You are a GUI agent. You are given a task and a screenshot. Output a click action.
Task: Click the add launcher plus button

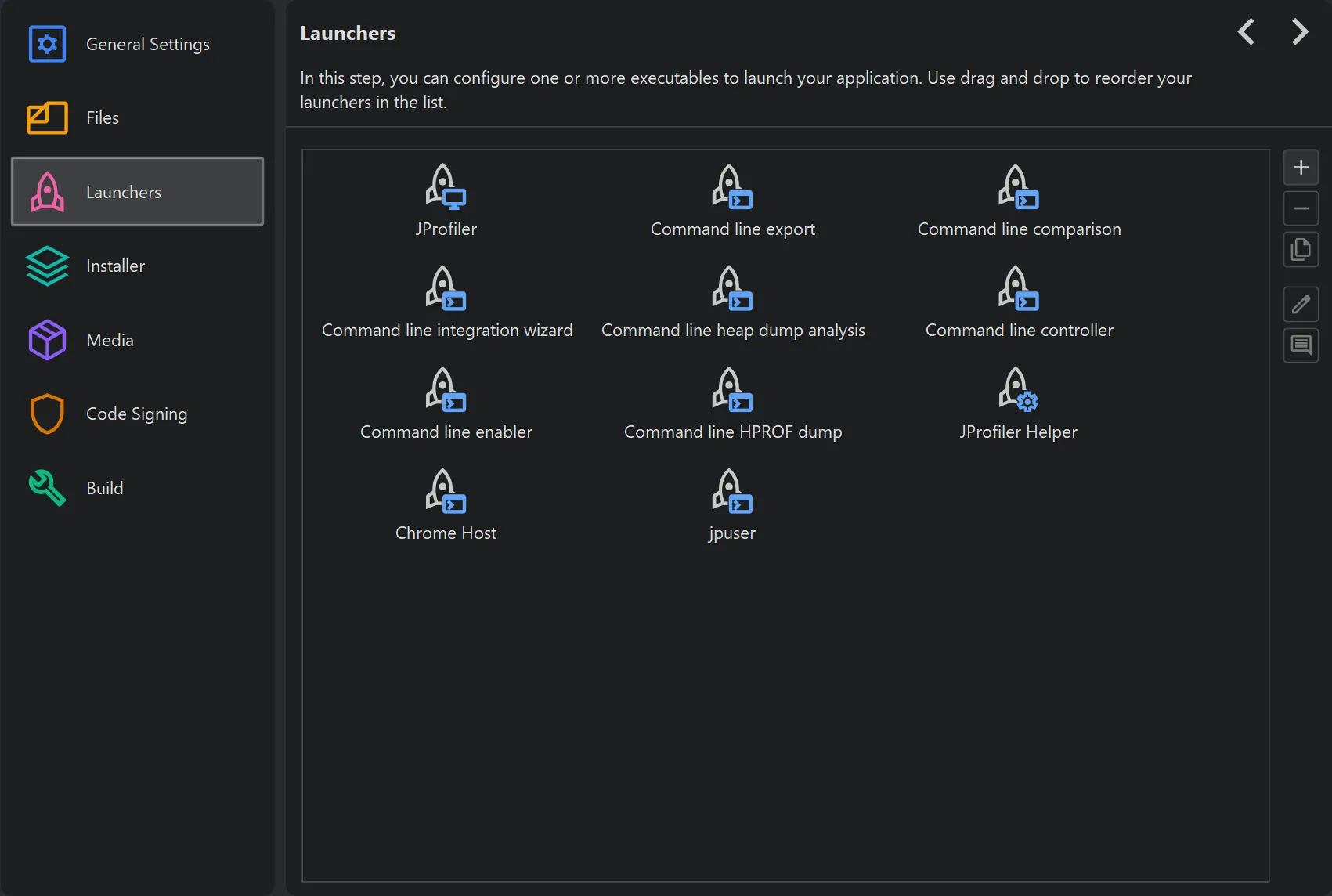coord(1301,168)
